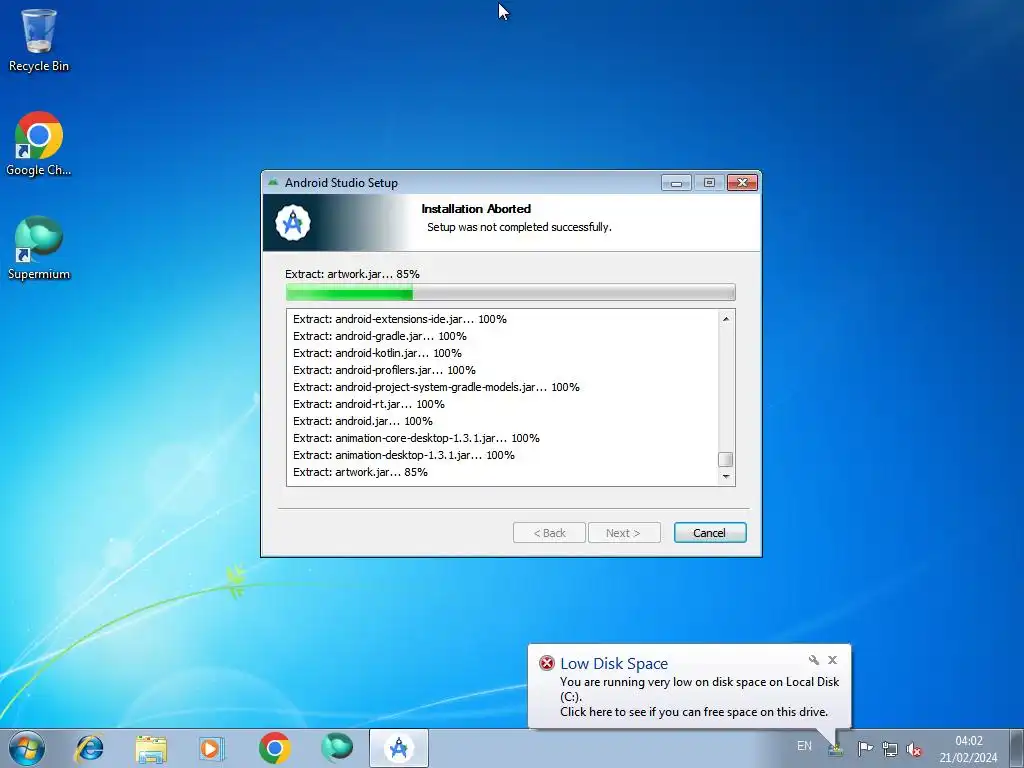Select the animation-core-desktop-1.3.1.jar log line

click(x=416, y=438)
